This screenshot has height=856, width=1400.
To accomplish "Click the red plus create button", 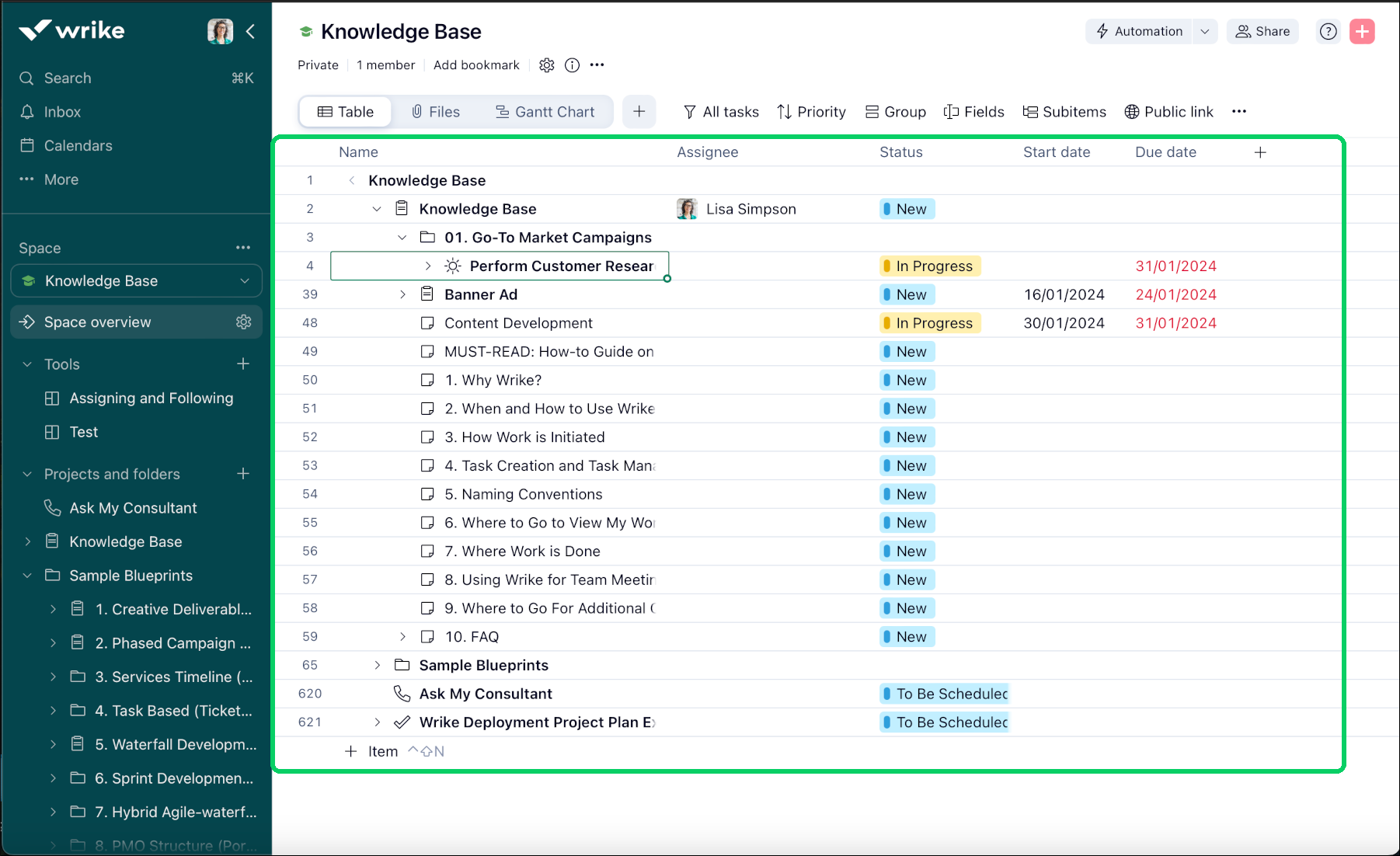I will click(x=1361, y=31).
